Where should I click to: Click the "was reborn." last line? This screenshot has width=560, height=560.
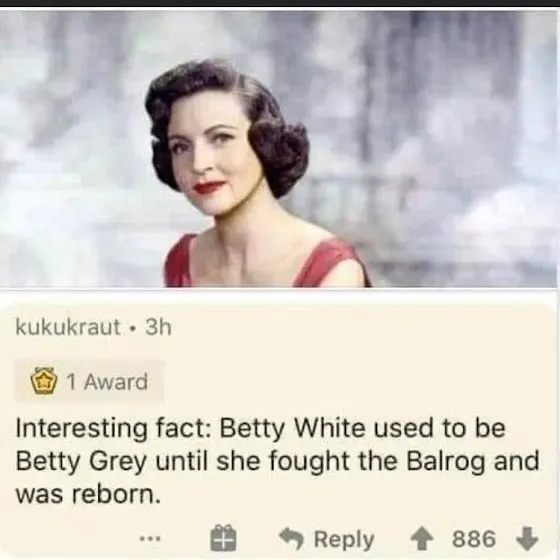(88, 495)
